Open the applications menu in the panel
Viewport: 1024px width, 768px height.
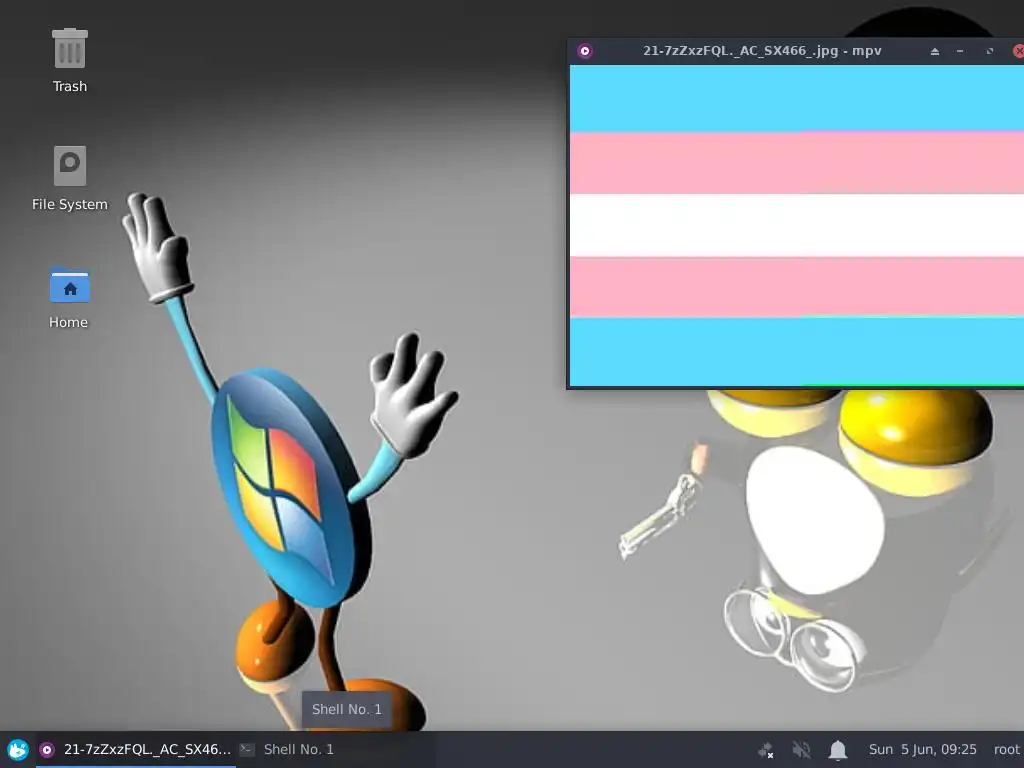click(x=18, y=750)
